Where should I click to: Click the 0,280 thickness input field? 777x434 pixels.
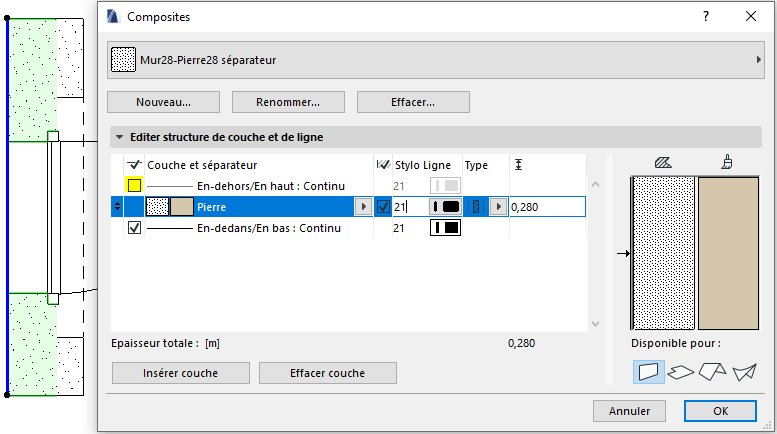[545, 207]
